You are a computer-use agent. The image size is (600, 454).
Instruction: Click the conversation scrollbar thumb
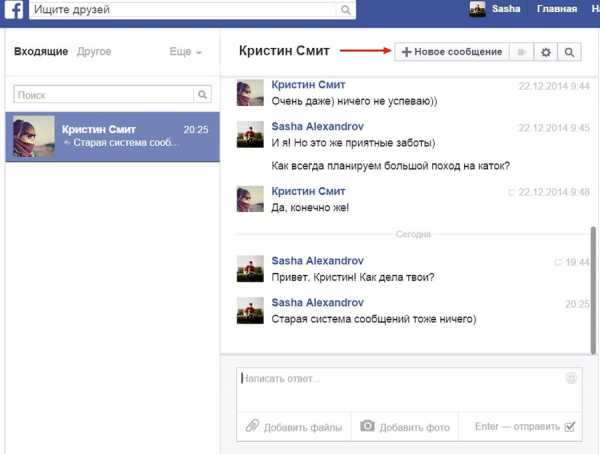(x=593, y=290)
